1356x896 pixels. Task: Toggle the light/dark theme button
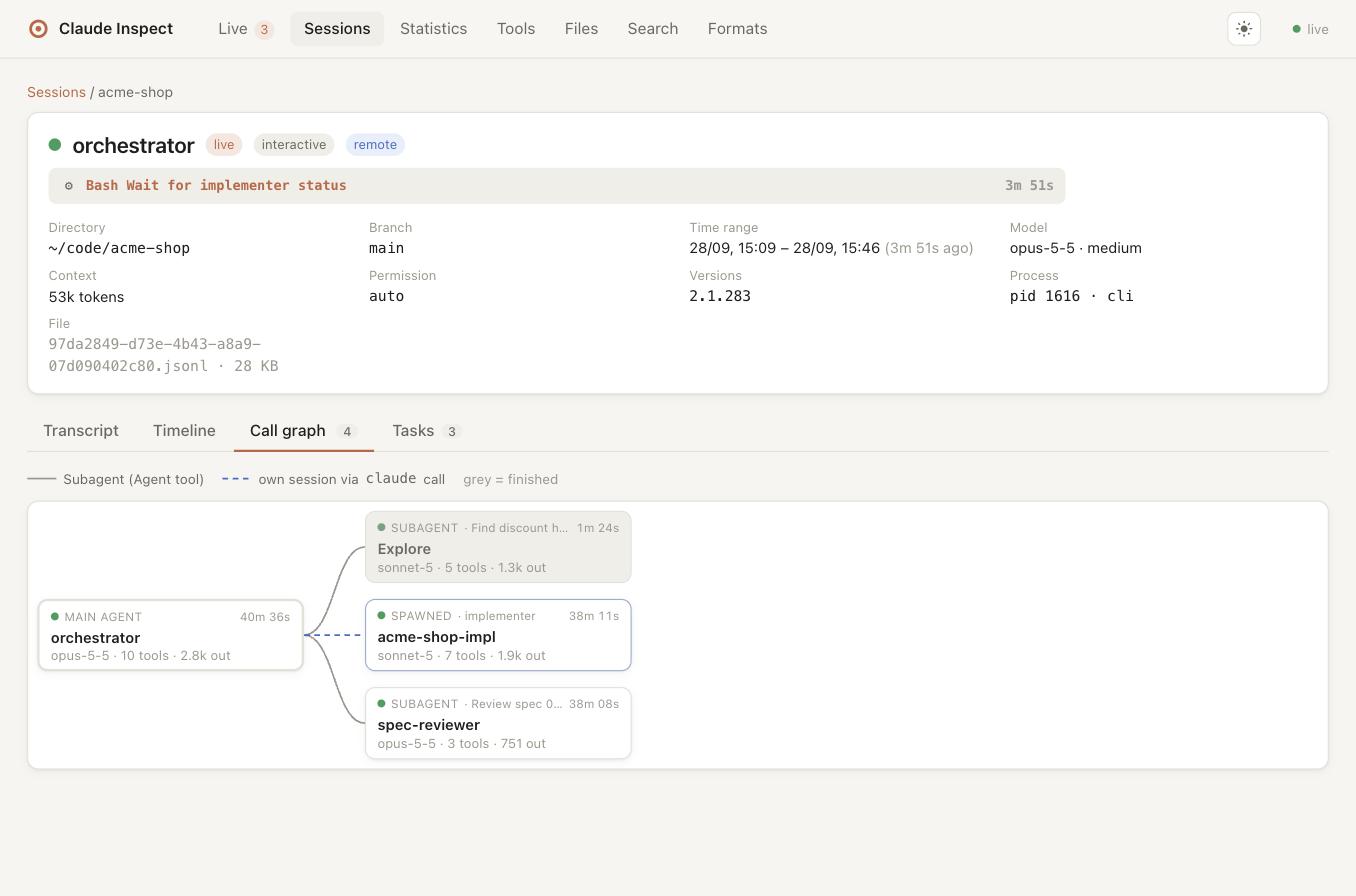click(1244, 29)
